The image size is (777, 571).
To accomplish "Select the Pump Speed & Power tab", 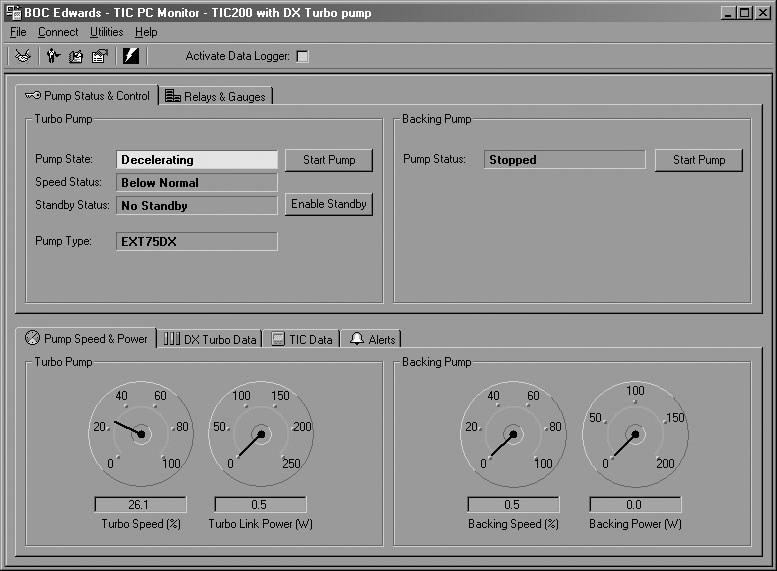I will 86,339.
